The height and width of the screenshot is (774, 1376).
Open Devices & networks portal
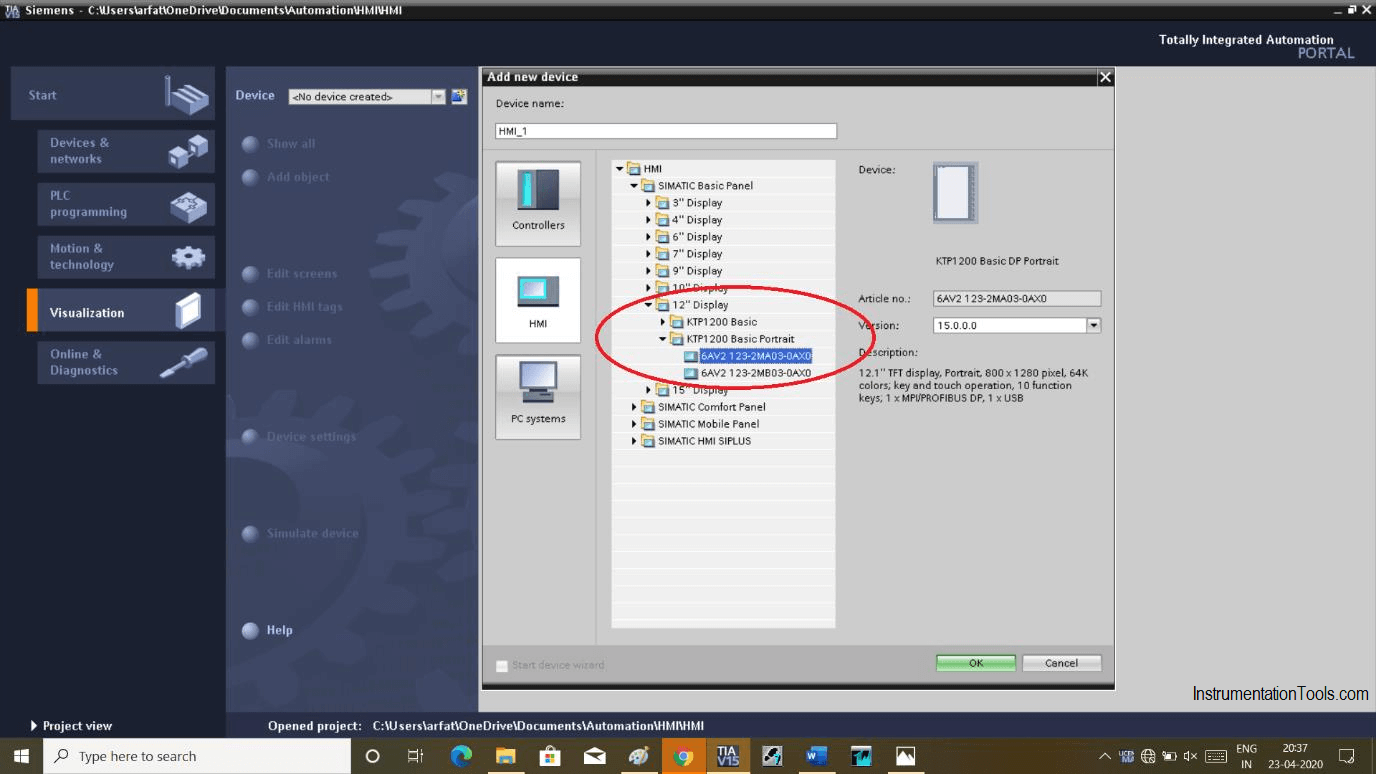[126, 151]
